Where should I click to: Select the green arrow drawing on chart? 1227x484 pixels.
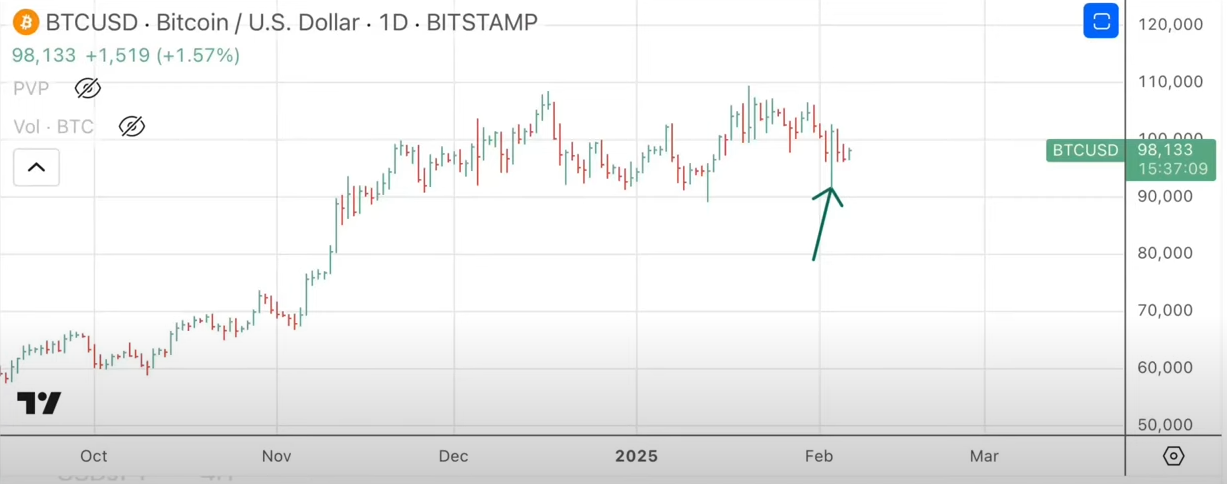[x=822, y=225]
